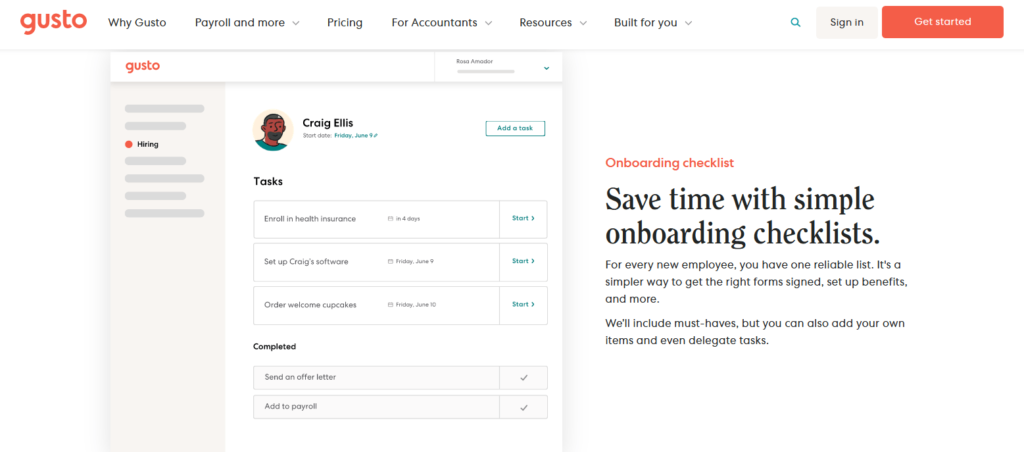The width and height of the screenshot is (1024, 452).
Task: Expand the 'Payroll and more' menu
Action: point(247,22)
